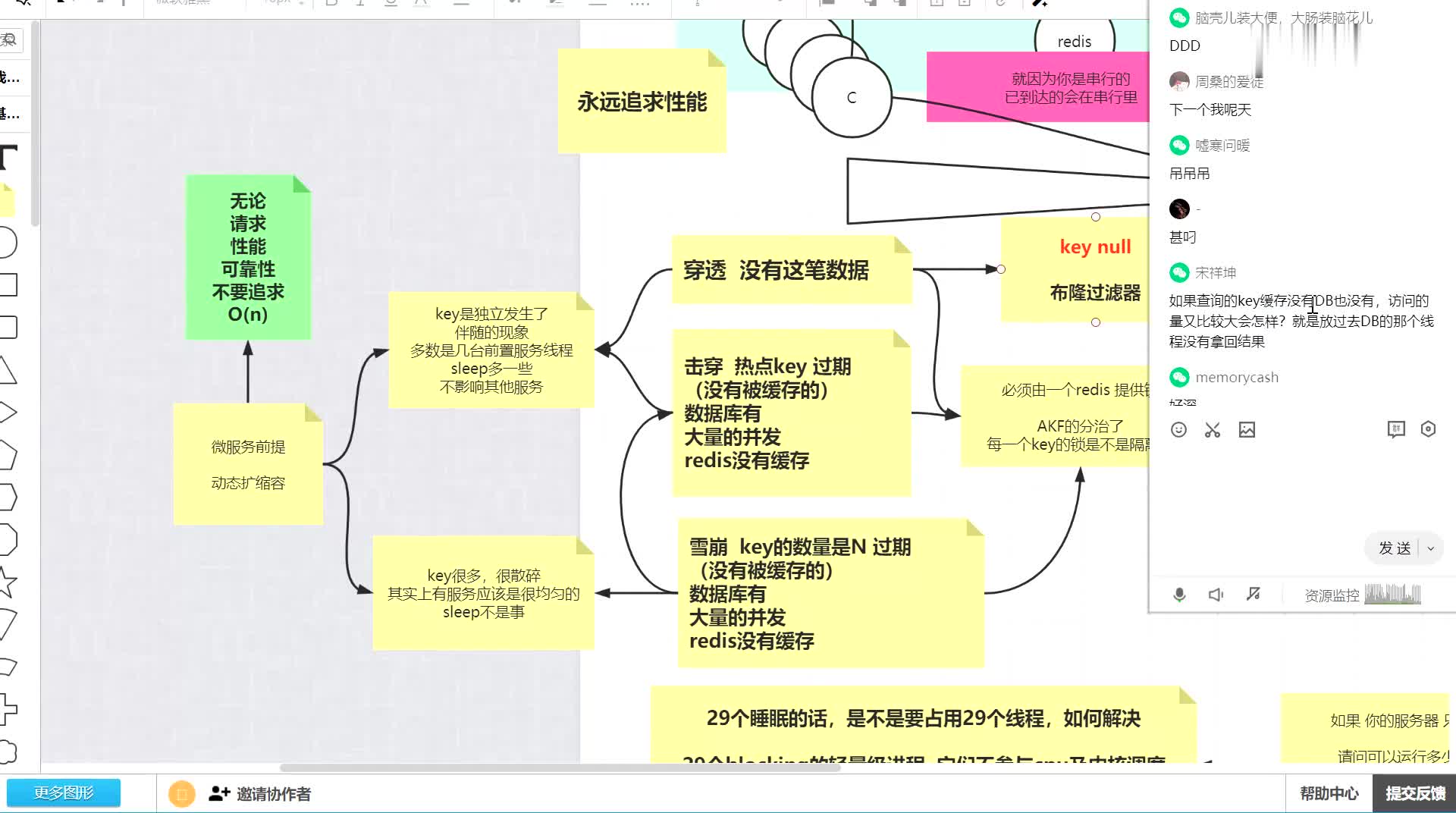Click the orange user avatar circle
This screenshot has height=813, width=1456.
(x=182, y=794)
